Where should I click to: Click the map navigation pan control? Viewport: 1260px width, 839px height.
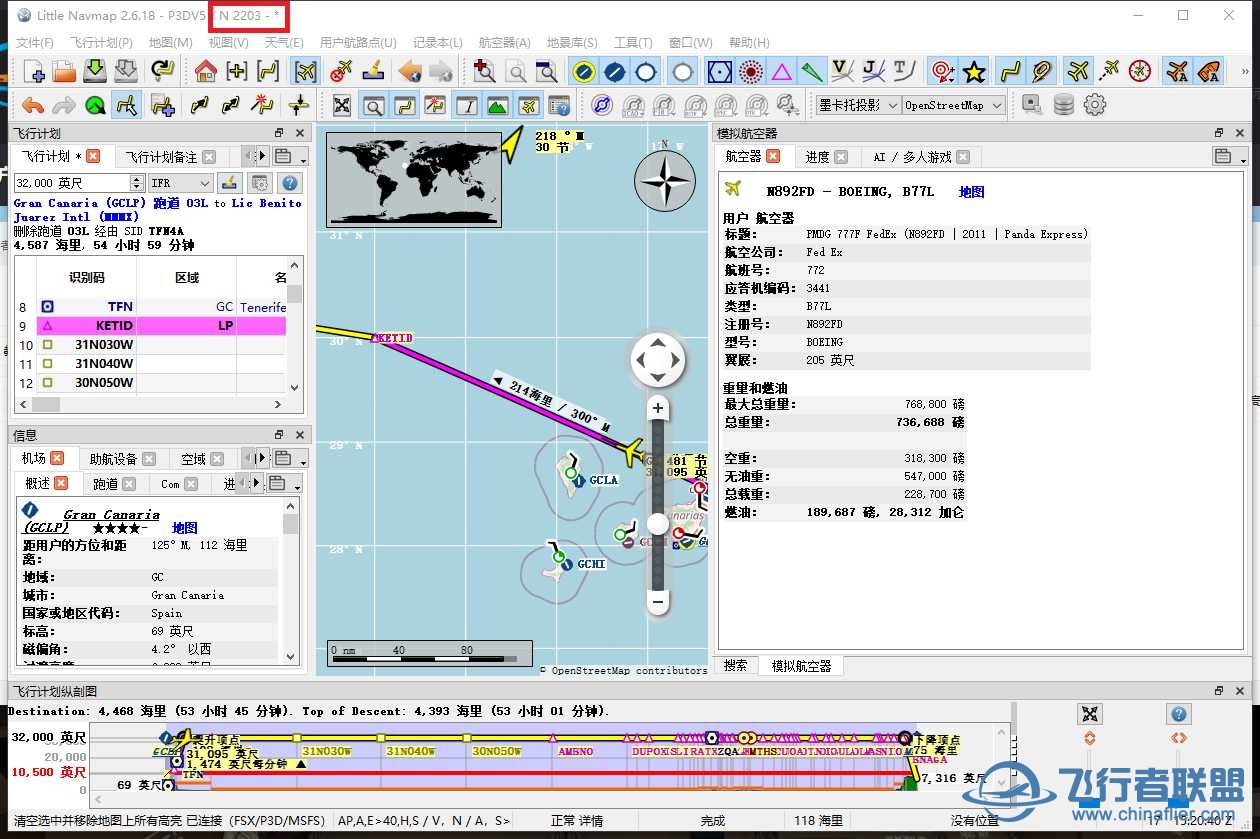tap(657, 359)
